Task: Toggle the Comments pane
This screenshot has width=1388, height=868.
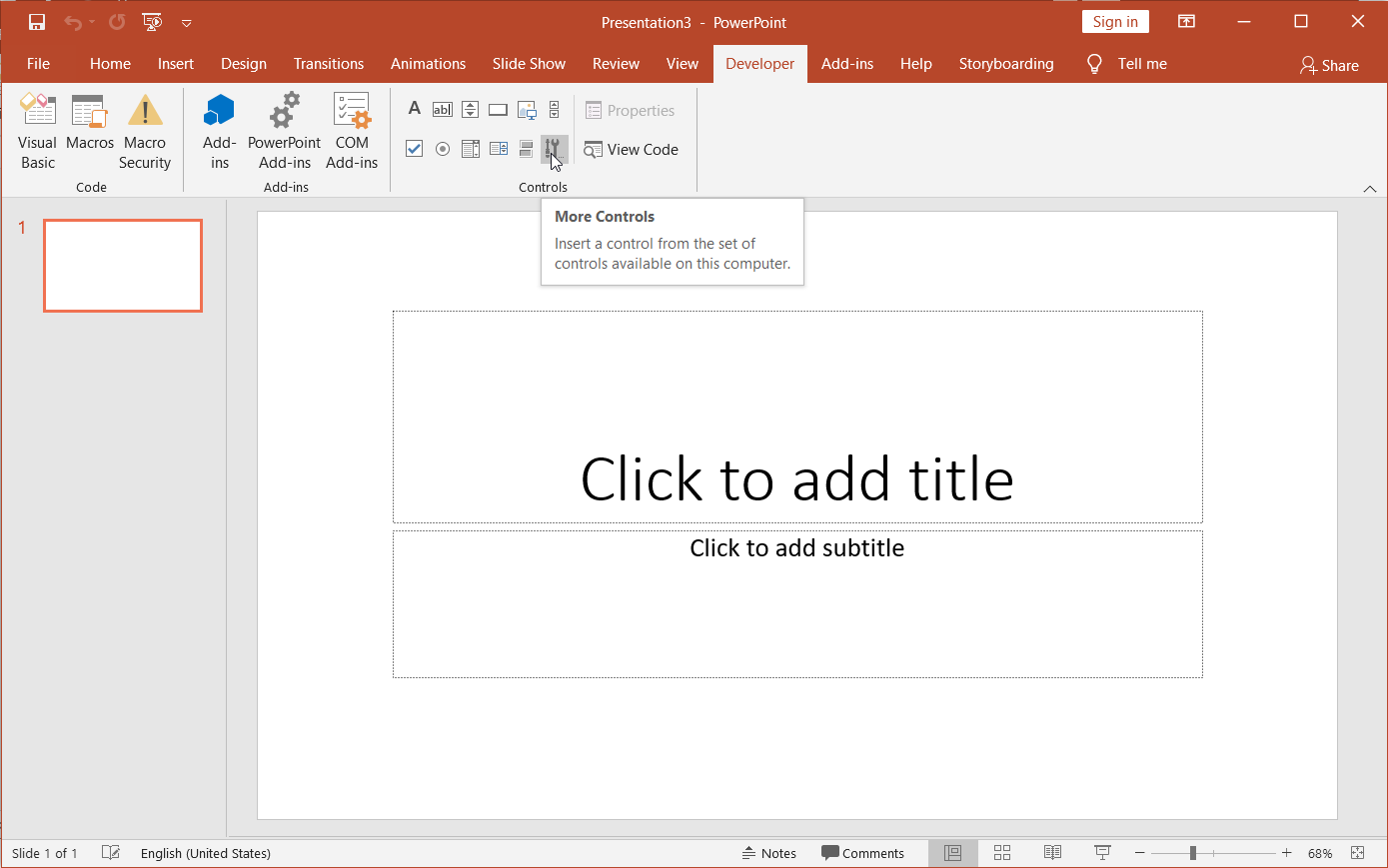Action: 862,853
